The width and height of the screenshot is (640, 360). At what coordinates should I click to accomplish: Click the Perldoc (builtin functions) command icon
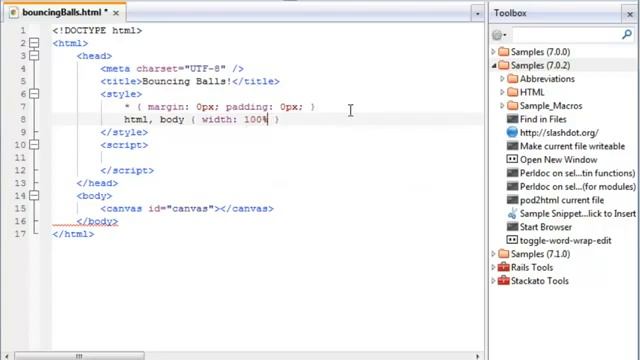coord(512,173)
